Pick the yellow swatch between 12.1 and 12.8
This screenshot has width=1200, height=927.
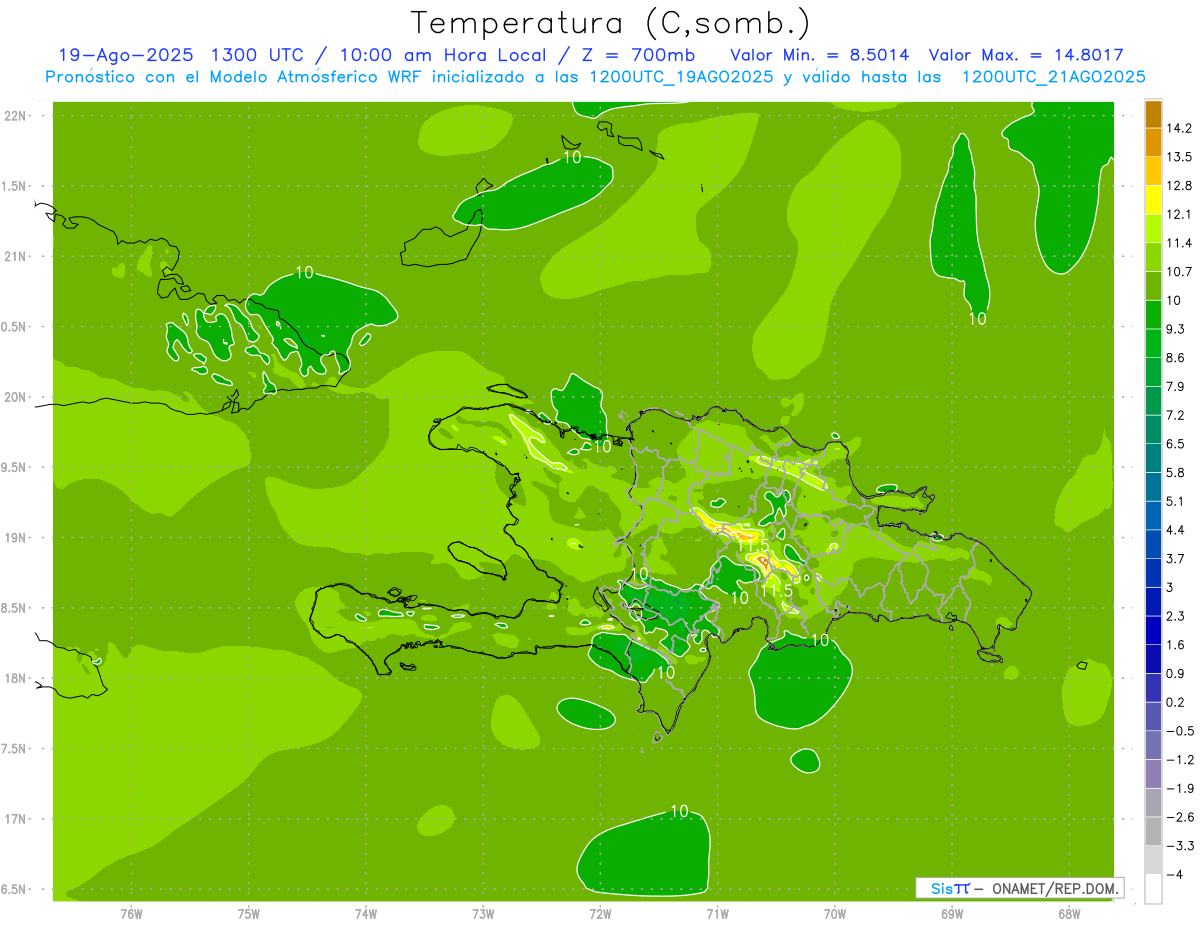(1153, 199)
